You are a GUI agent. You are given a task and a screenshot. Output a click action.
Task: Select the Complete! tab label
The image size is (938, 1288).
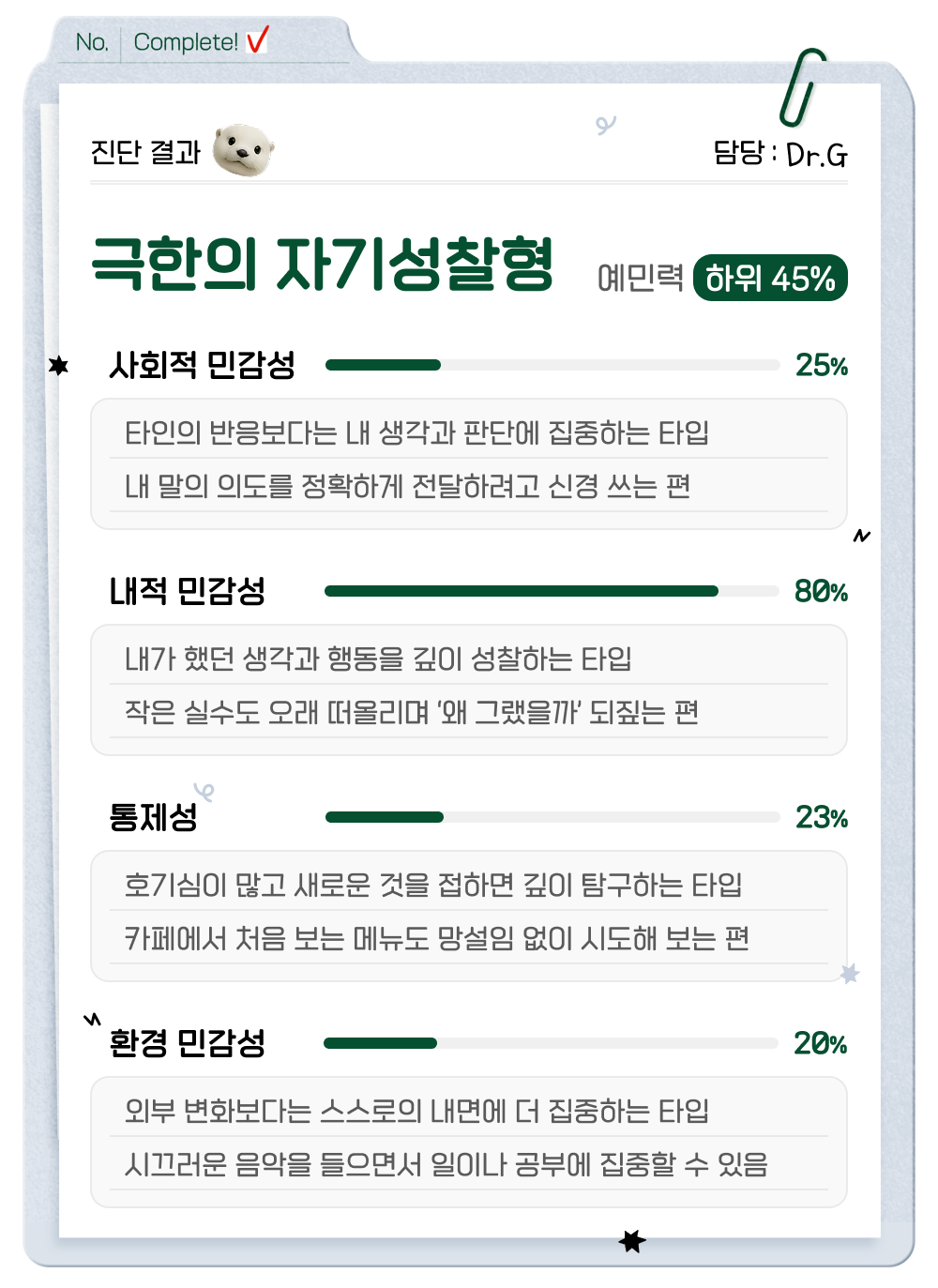pos(186,42)
